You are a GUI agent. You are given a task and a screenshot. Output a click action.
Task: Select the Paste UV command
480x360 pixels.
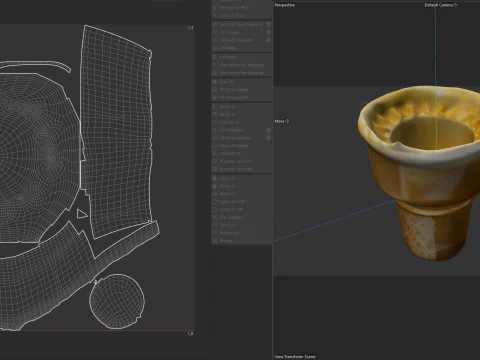(x=241, y=186)
